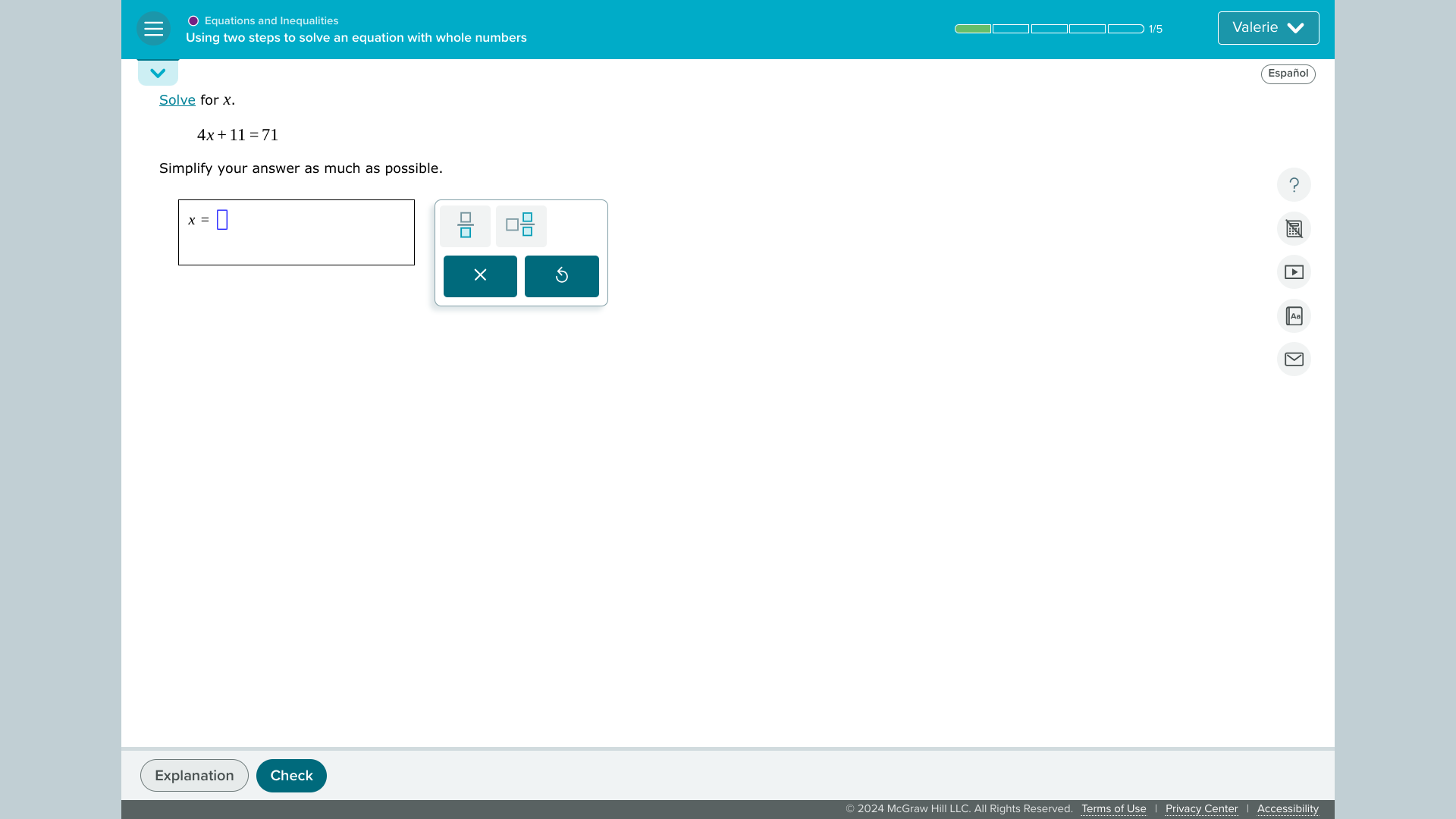Click the Check answer button

(291, 775)
